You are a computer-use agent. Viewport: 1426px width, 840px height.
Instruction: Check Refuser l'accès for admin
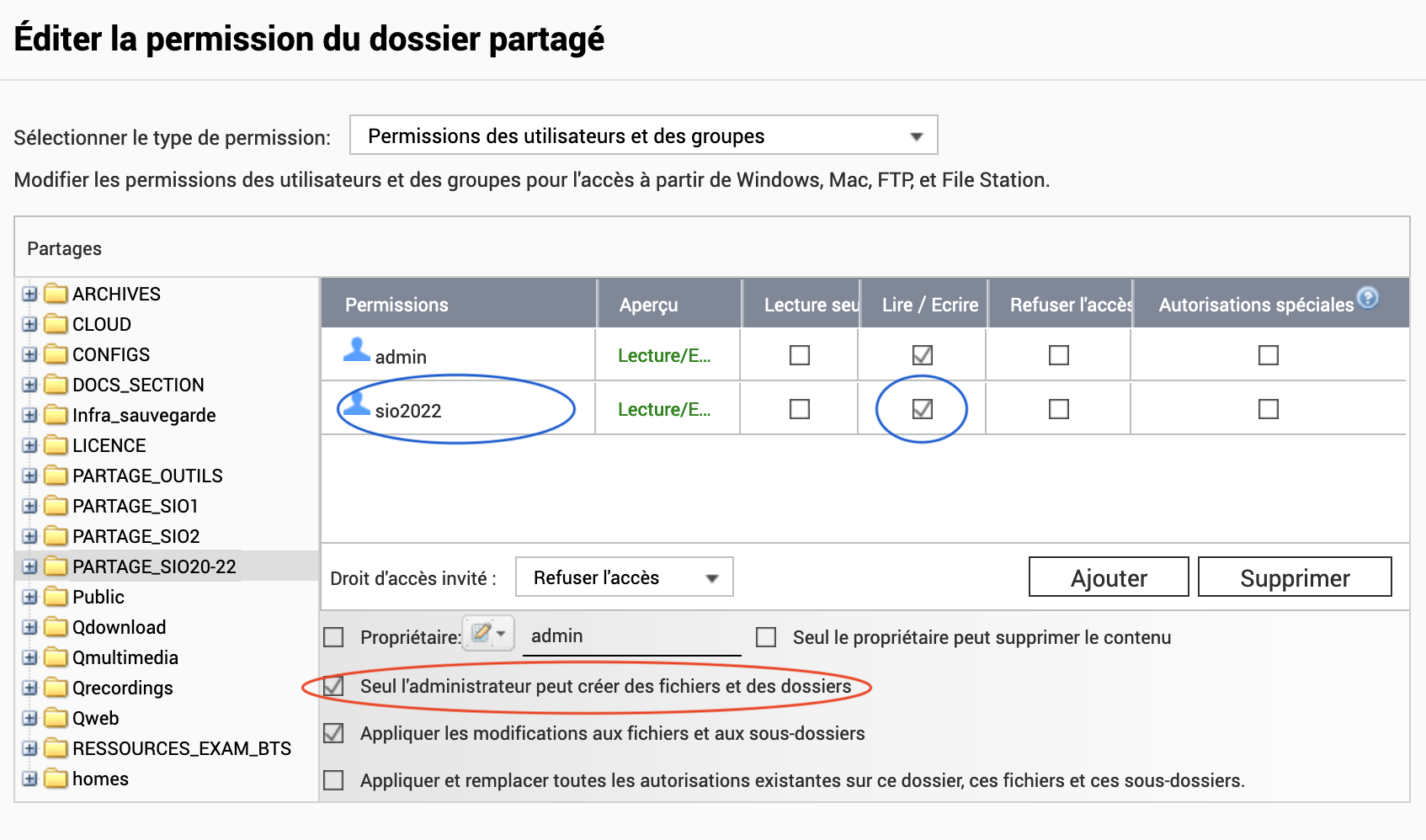(1059, 355)
